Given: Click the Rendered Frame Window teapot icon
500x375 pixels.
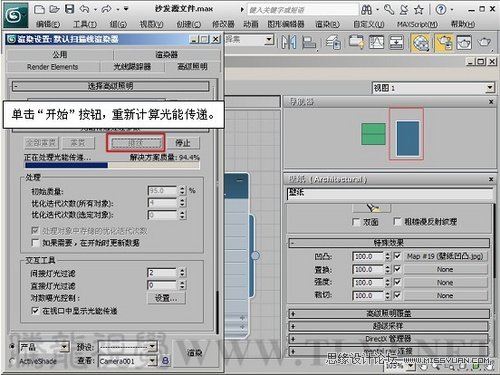Looking at the screenshot, I should (x=464, y=43).
